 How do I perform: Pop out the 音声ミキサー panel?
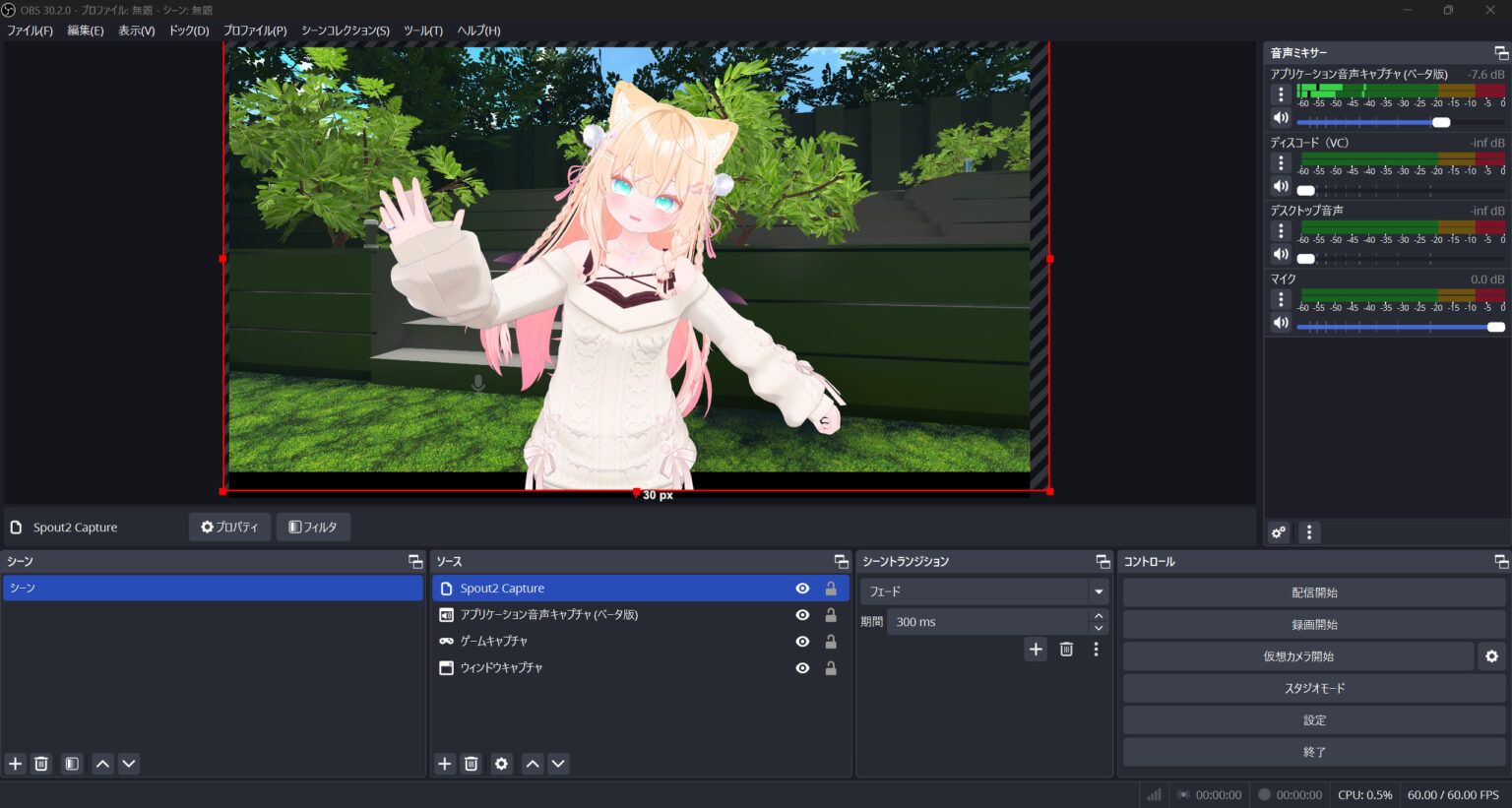tap(1500, 52)
